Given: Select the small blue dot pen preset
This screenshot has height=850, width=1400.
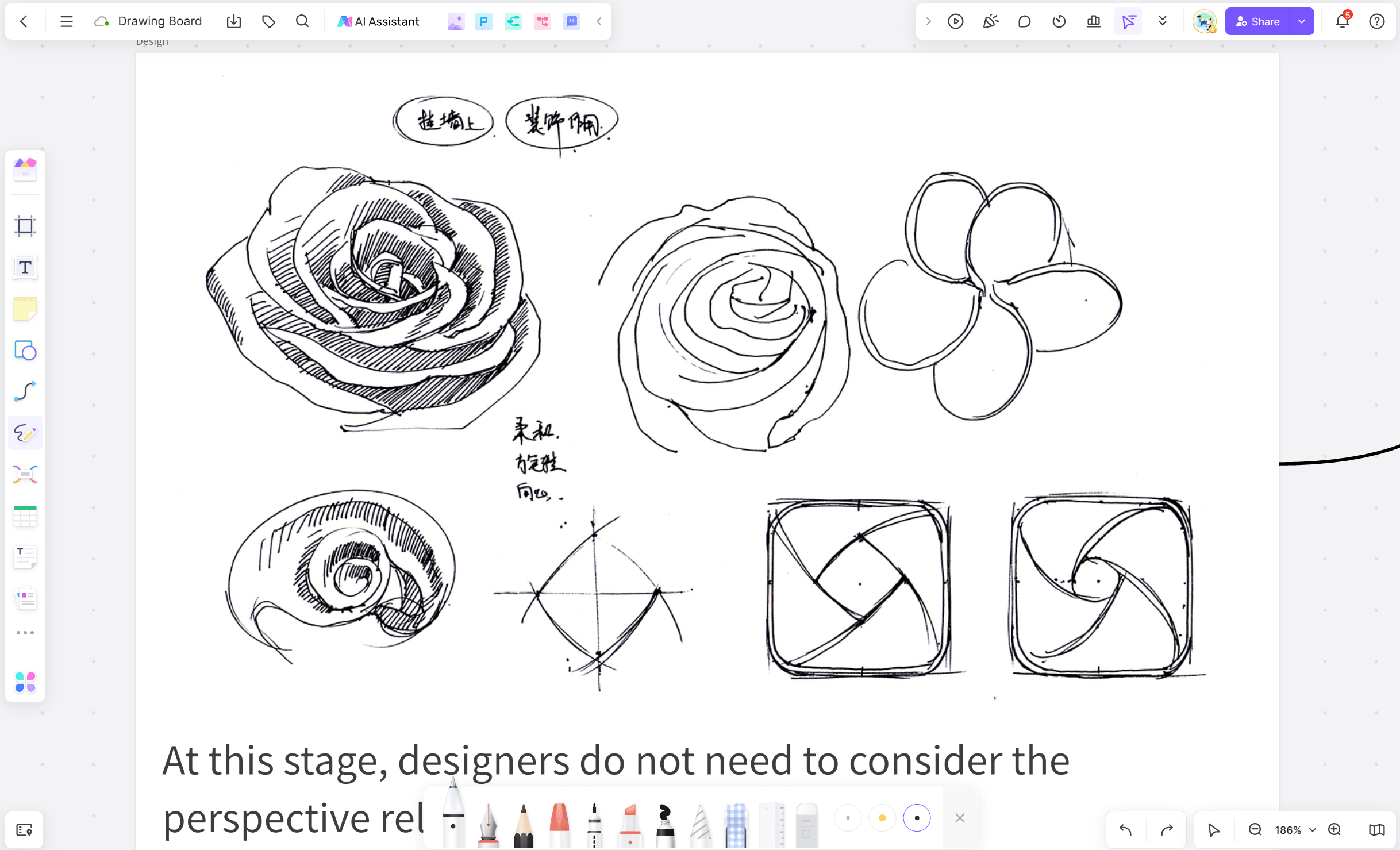Looking at the screenshot, I should click(x=848, y=818).
